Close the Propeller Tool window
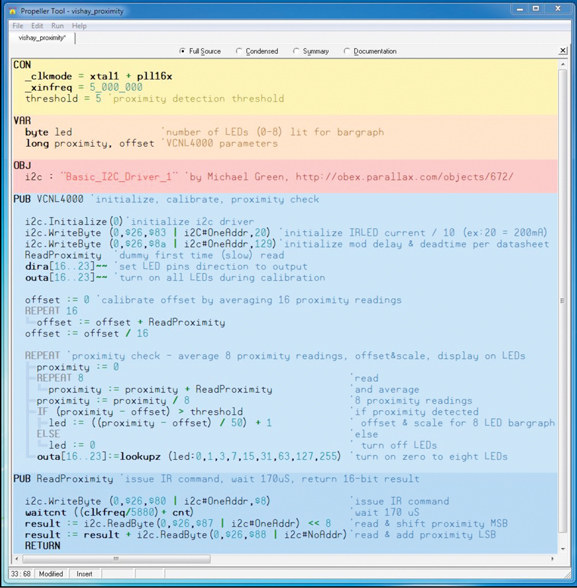Image resolution: width=577 pixels, height=588 pixels. click(558, 9)
